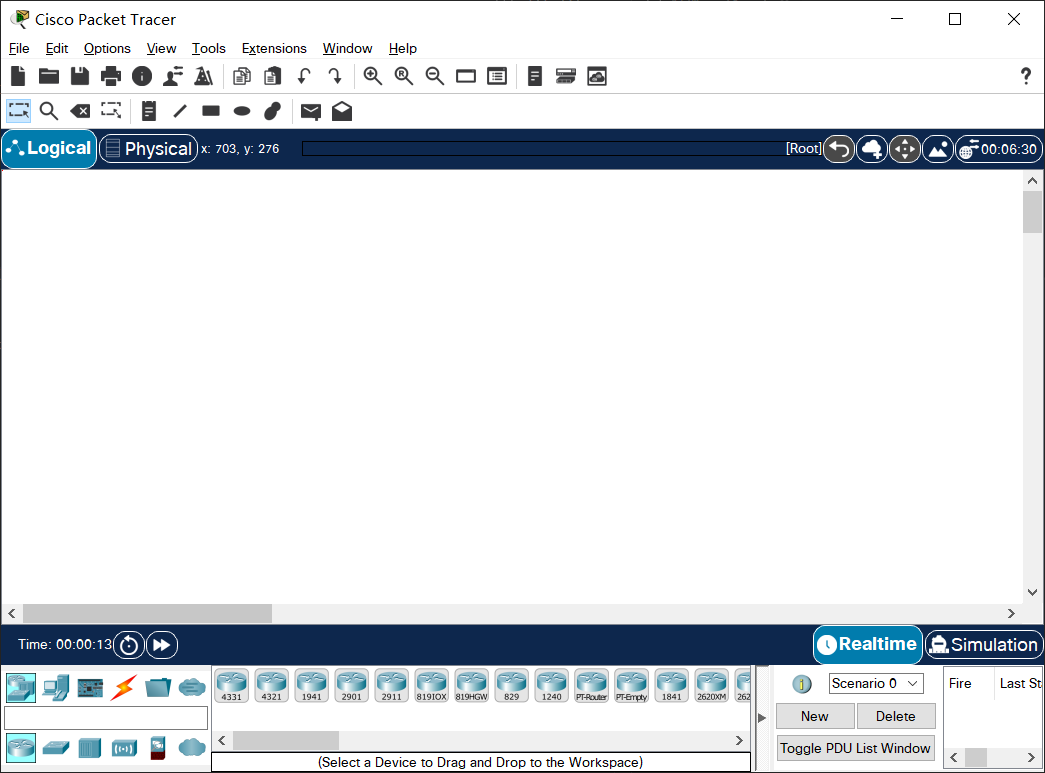This screenshot has width=1045, height=773.
Task: Copy selection with the Copy icon
Action: pyautogui.click(x=242, y=76)
